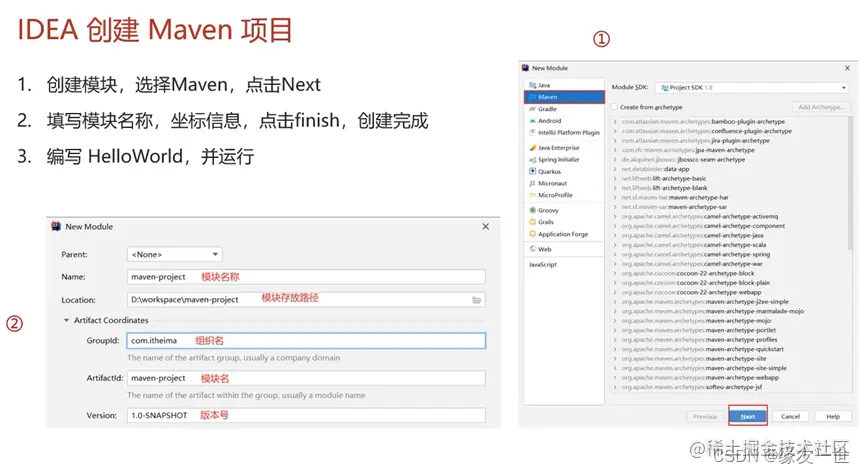Enable the Create from archetype checkbox
Screen dimensions: 865x474
615,107
